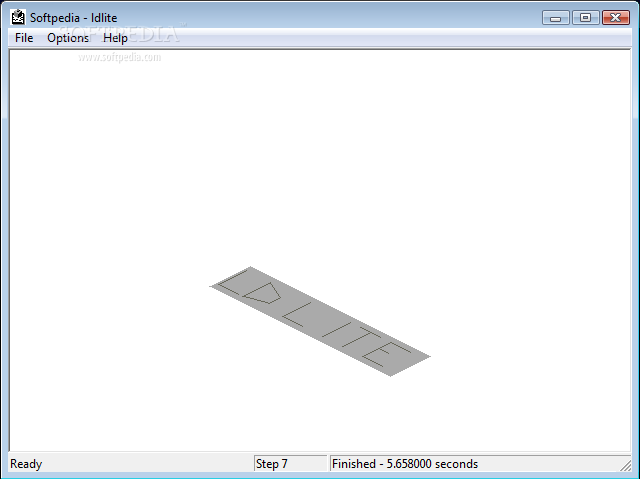Image resolution: width=640 pixels, height=479 pixels.
Task: Maximize the ldlite window
Action: coord(585,18)
